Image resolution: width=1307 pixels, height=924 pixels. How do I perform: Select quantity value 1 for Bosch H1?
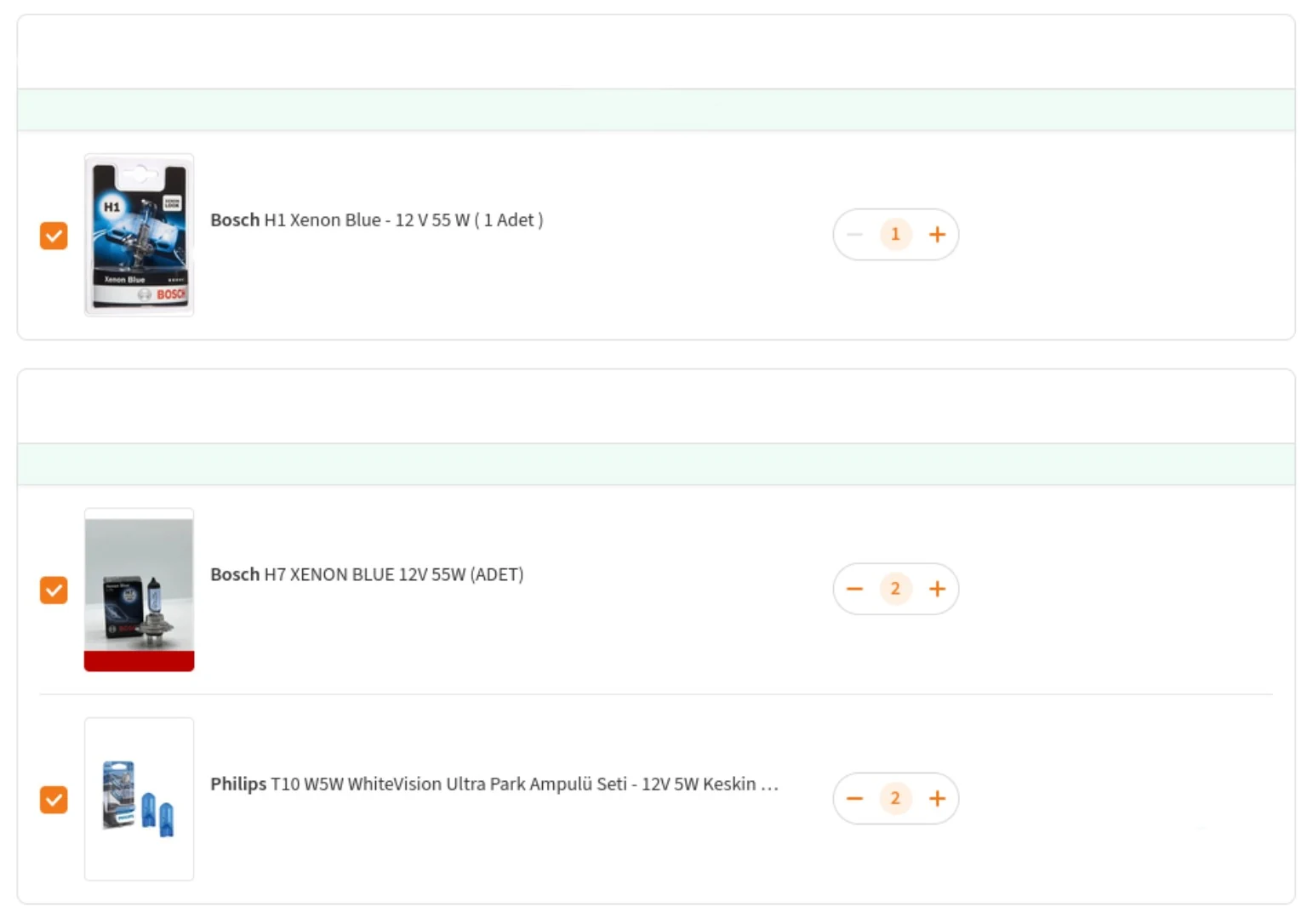point(895,234)
